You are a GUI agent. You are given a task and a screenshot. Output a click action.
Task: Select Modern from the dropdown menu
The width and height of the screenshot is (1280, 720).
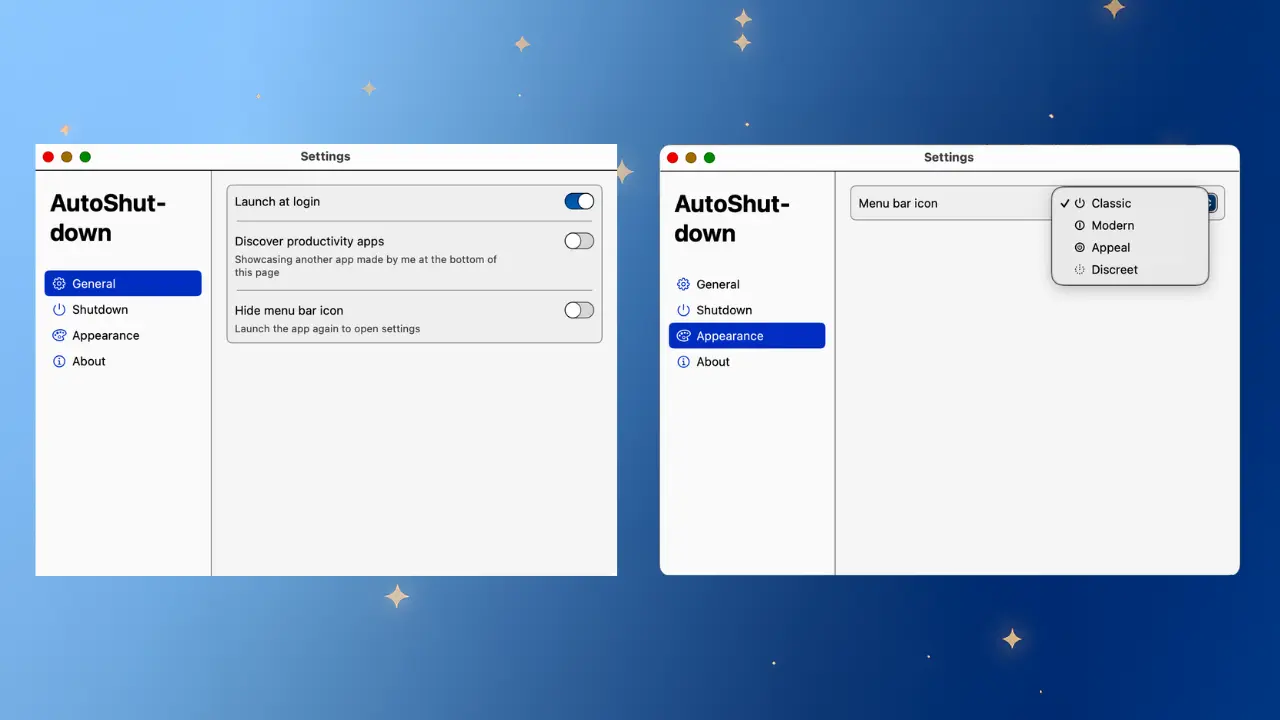tap(1111, 225)
